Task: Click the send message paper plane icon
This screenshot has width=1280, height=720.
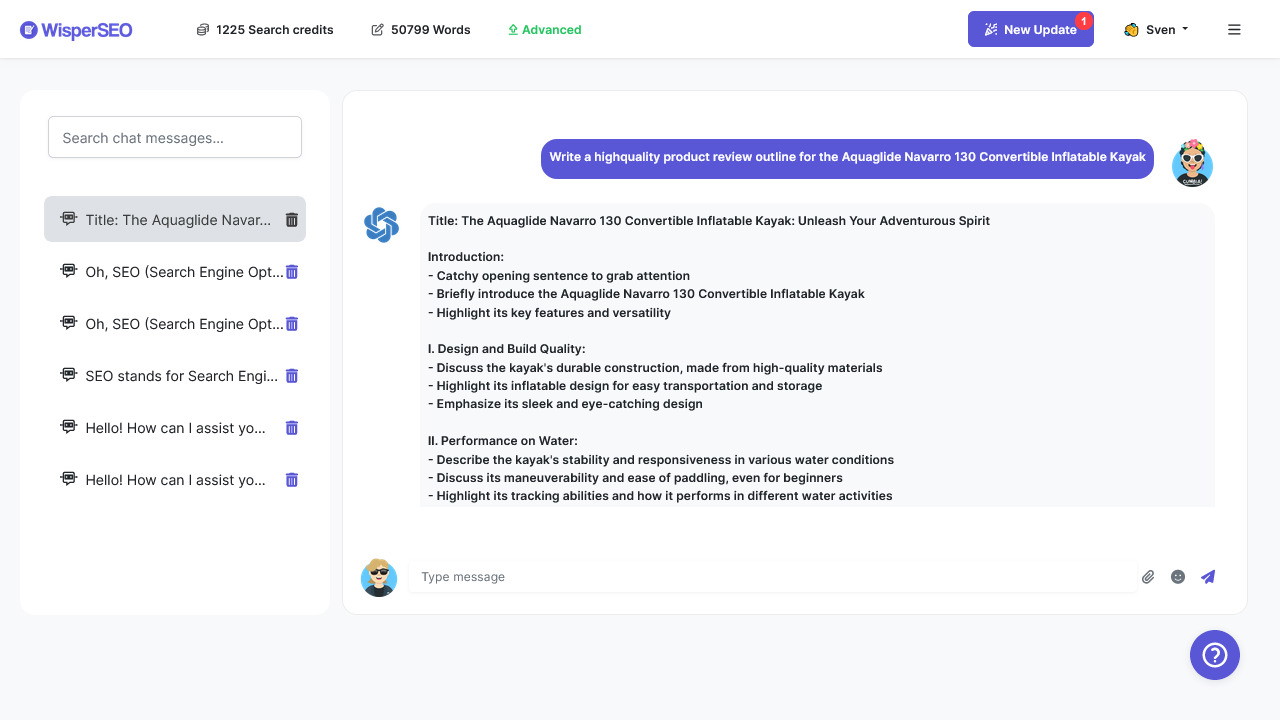Action: pyautogui.click(x=1208, y=577)
